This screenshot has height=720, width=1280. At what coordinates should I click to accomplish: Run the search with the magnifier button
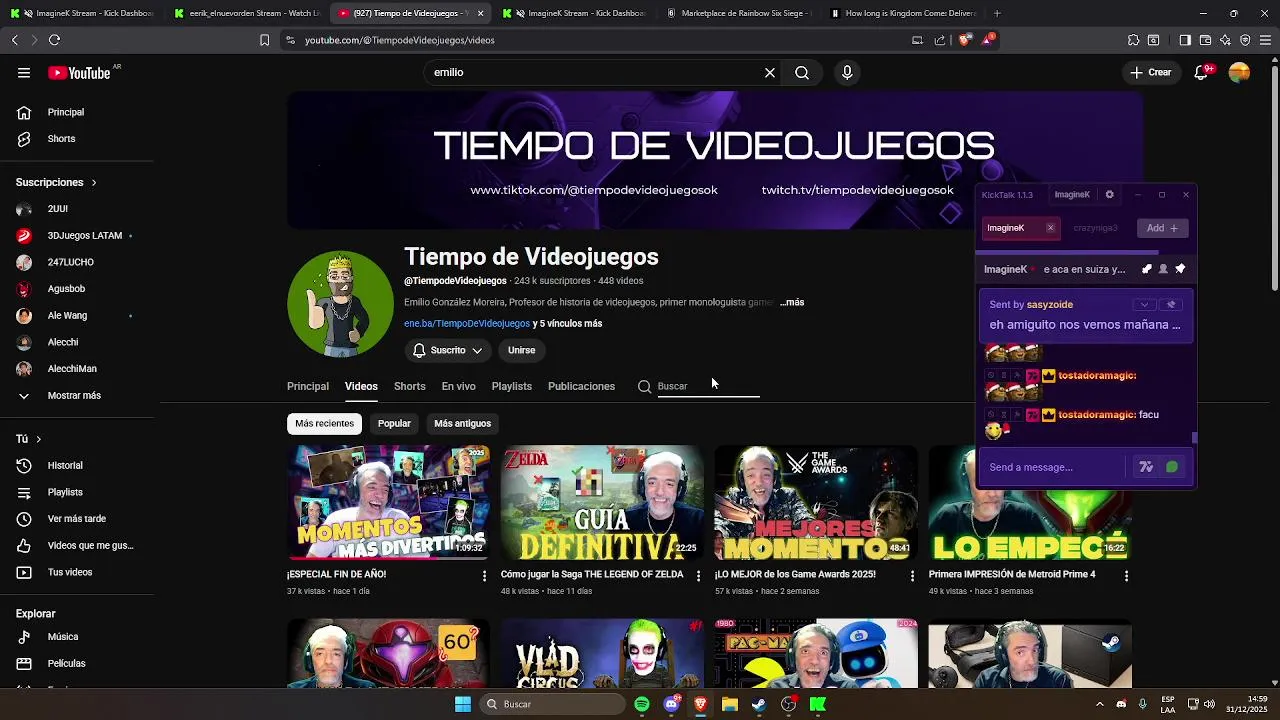pos(802,73)
